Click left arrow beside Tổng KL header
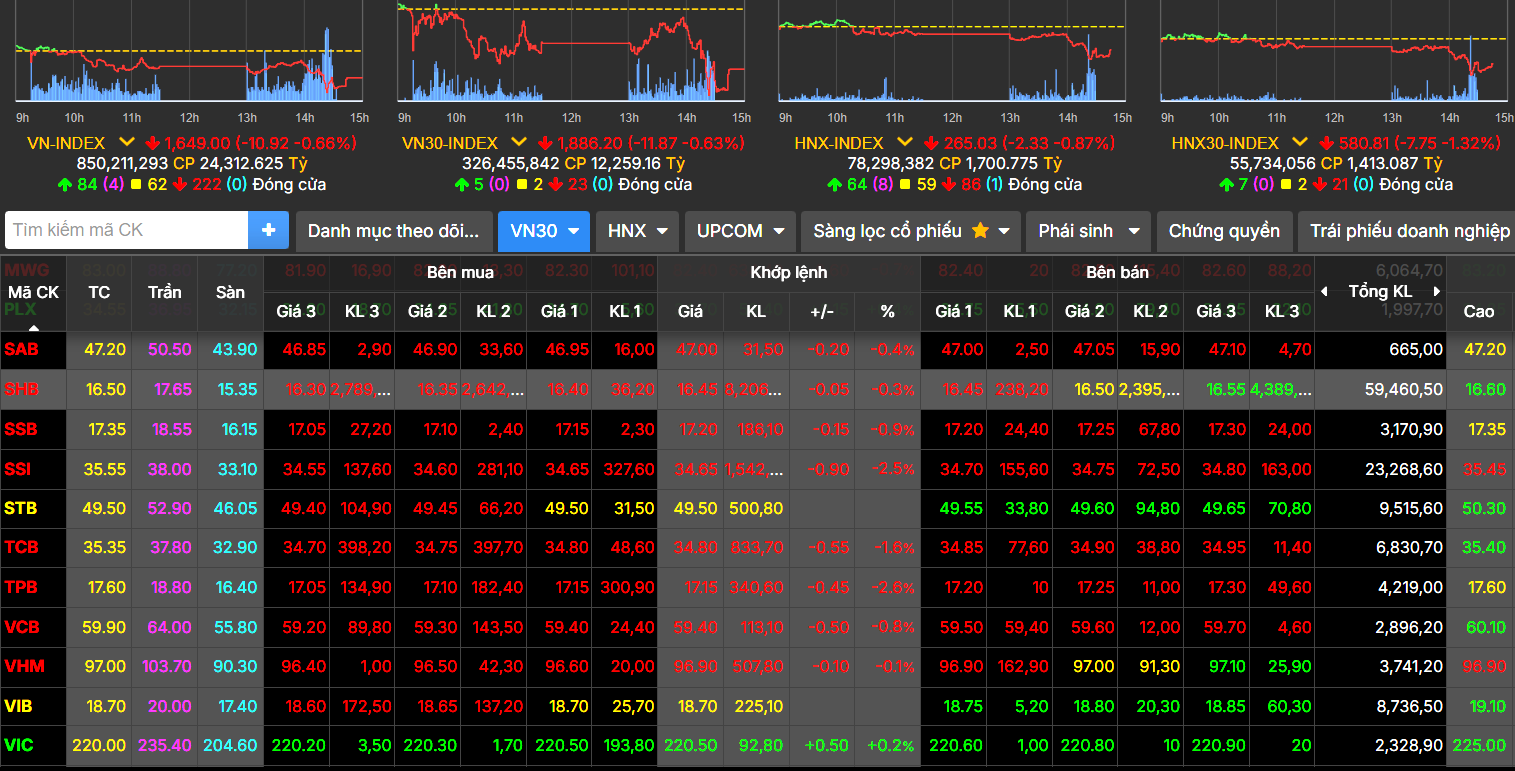The width and height of the screenshot is (1515, 771). (x=1325, y=292)
